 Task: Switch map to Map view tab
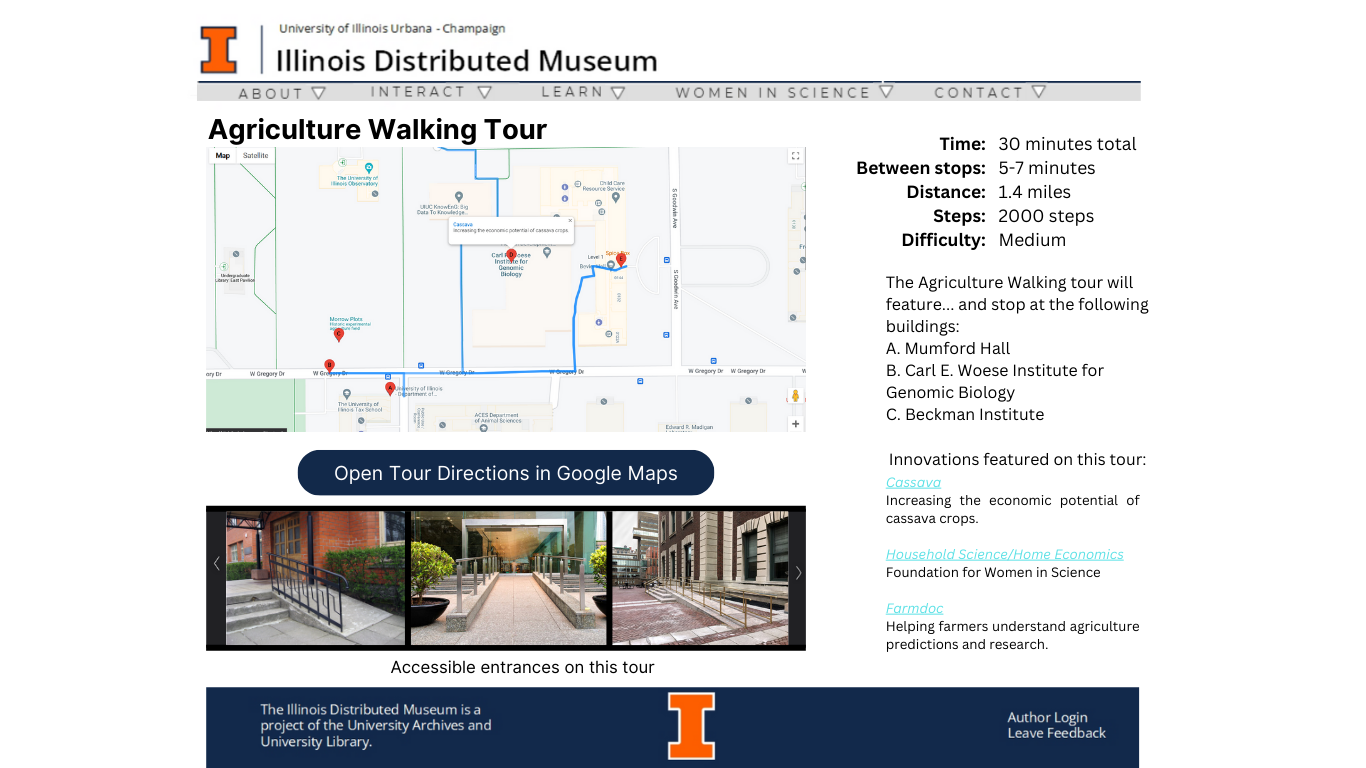tap(222, 155)
